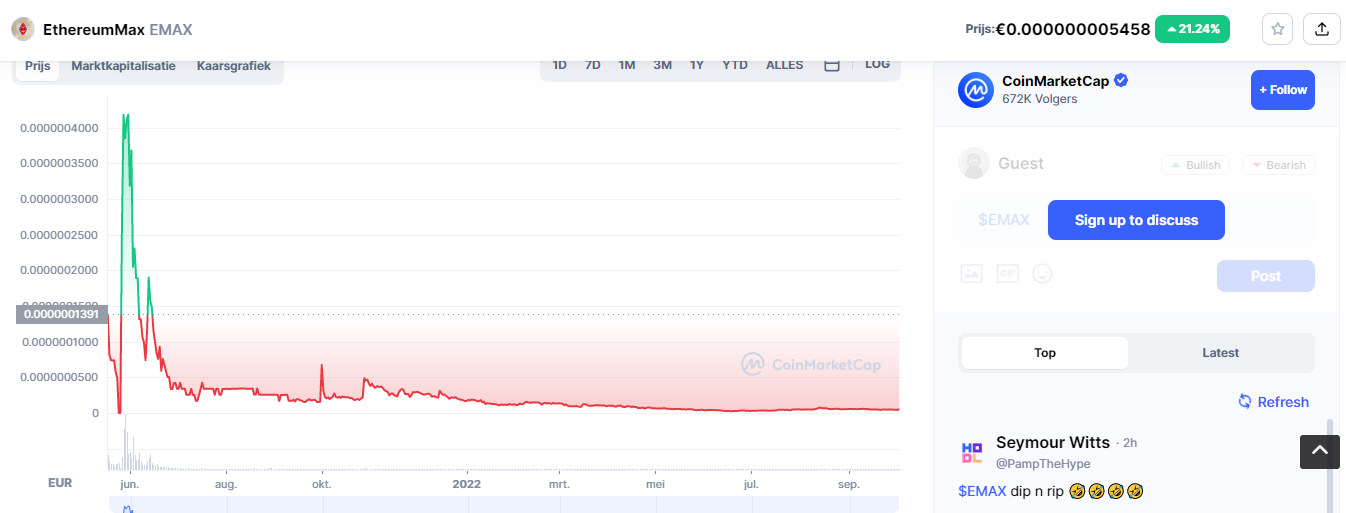Click the EUR currency label
The height and width of the screenshot is (513, 1346).
(x=60, y=483)
